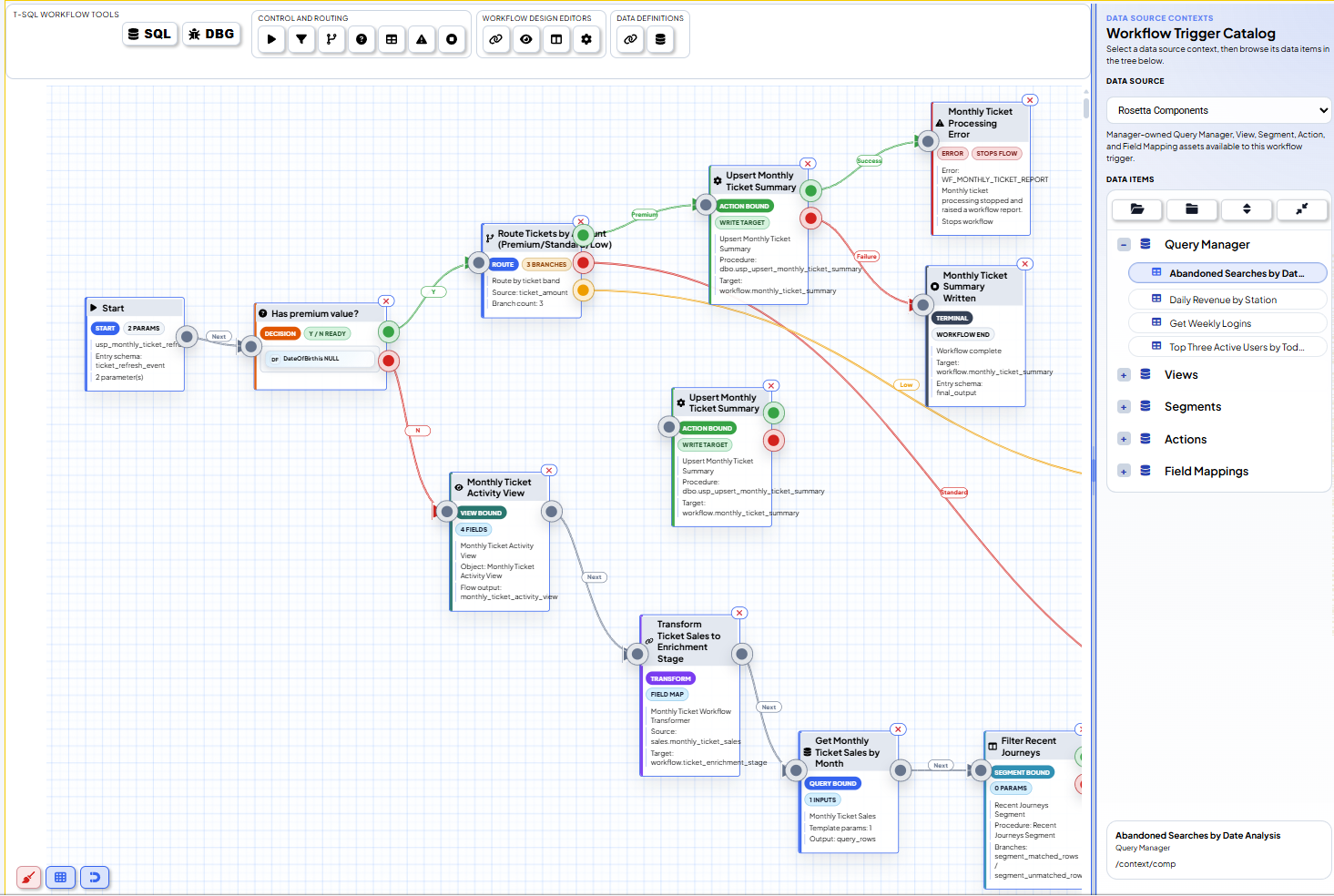The width and height of the screenshot is (1334, 896).
Task: Open the DBG debugger tool
Action: [x=211, y=34]
